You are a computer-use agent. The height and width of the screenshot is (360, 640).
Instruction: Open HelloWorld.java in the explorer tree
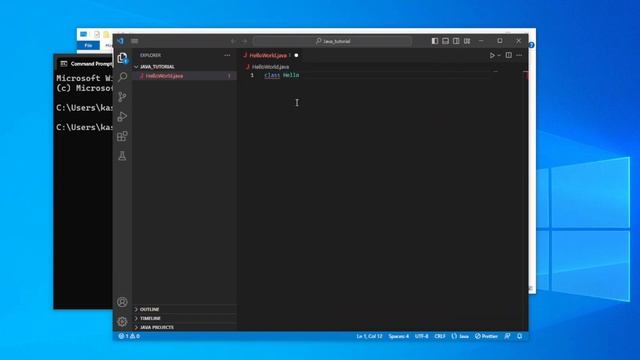[164, 76]
